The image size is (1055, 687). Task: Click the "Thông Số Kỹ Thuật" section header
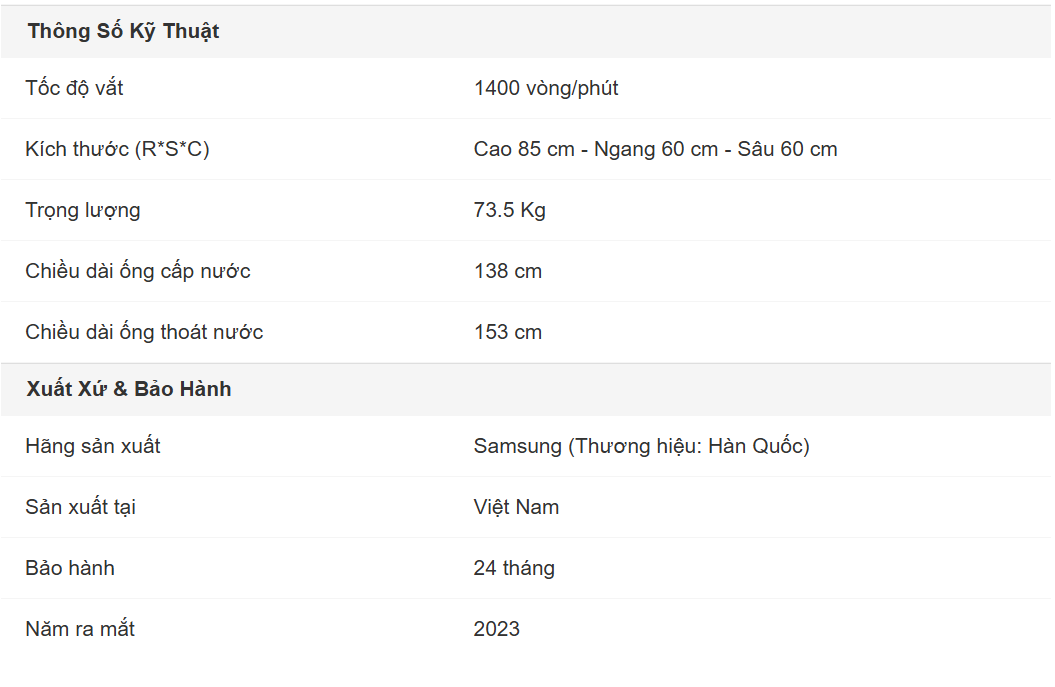pyautogui.click(x=123, y=31)
